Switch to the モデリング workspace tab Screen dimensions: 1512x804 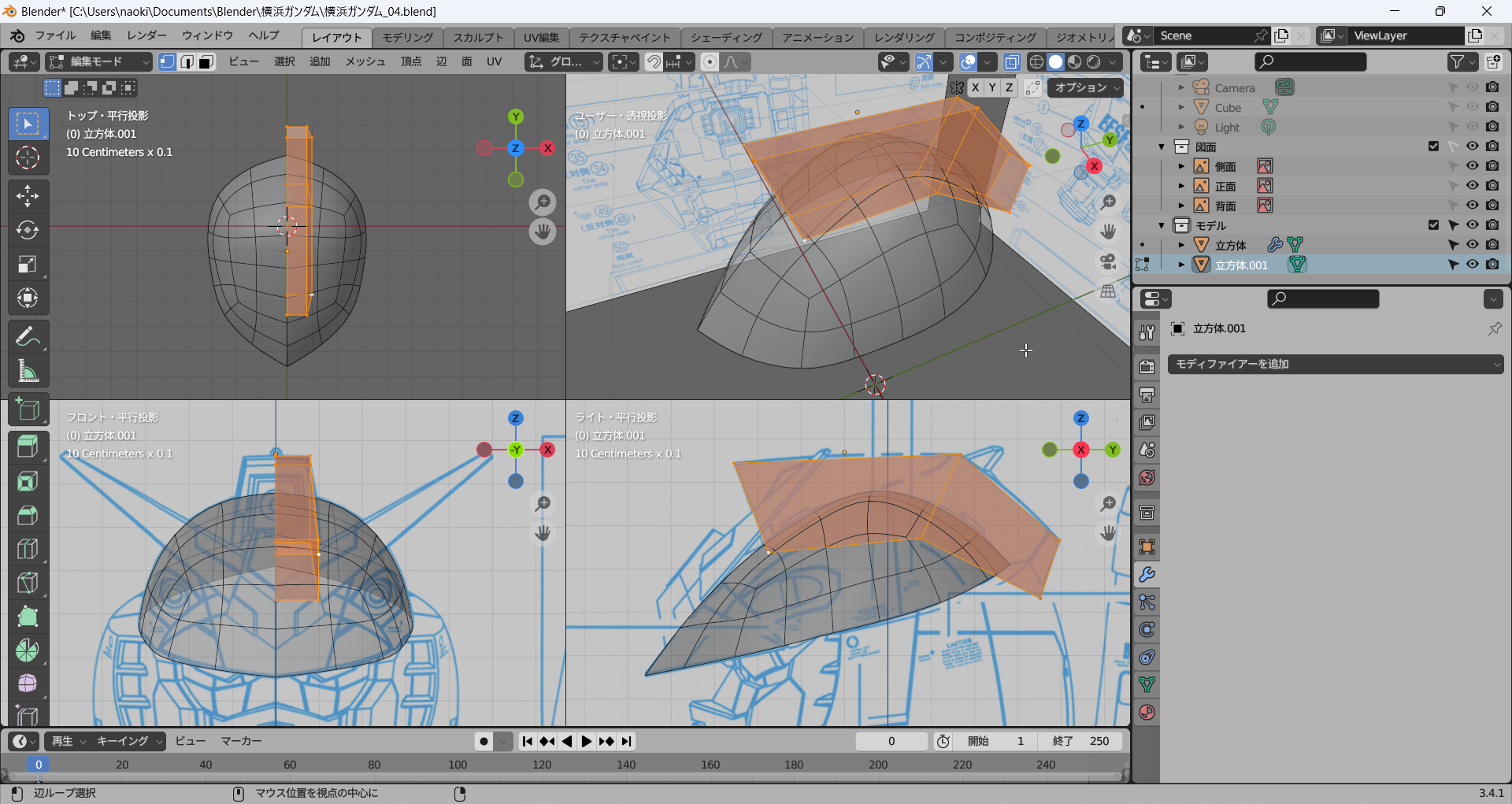407,37
